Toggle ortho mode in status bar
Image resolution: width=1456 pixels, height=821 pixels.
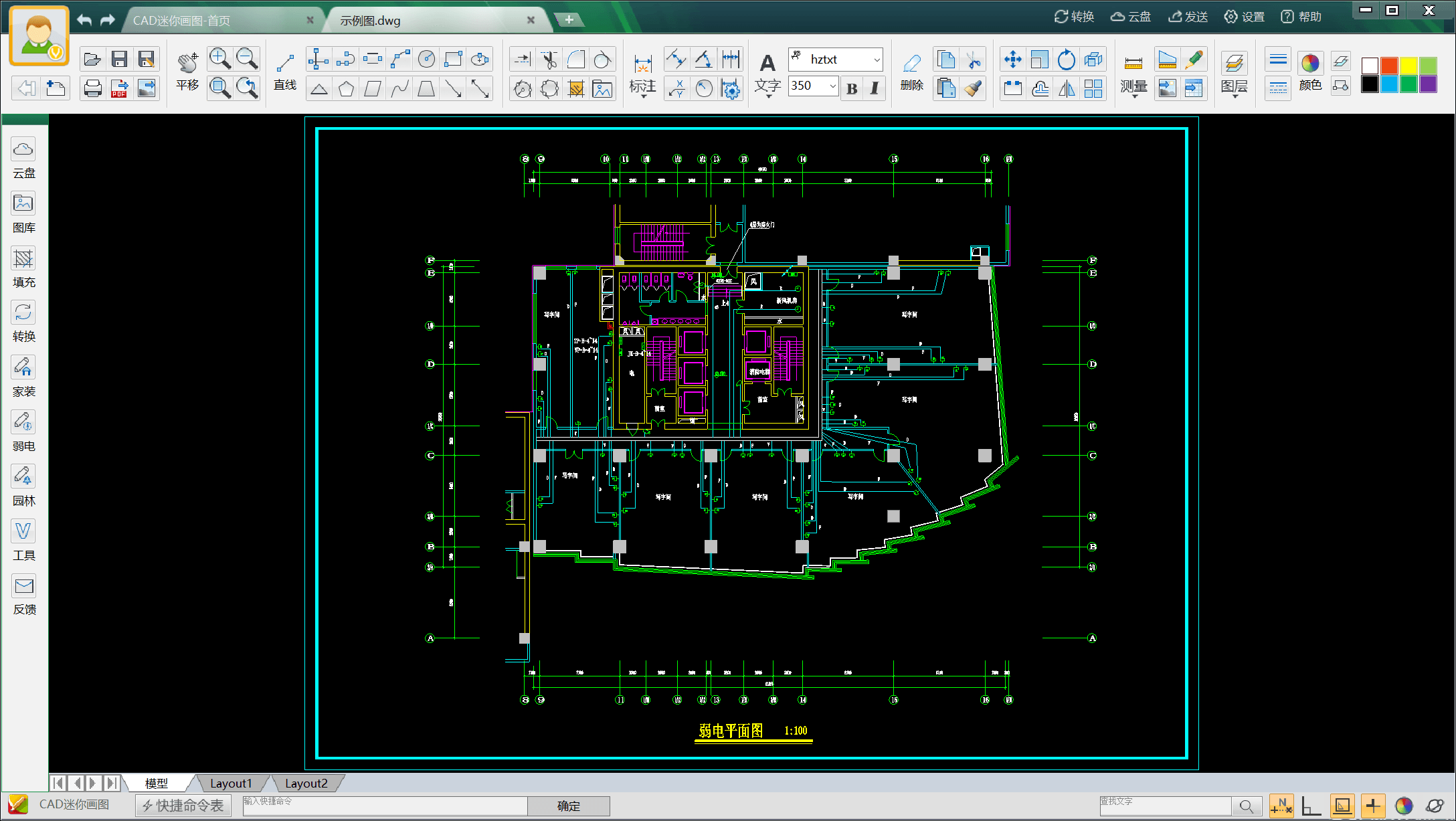point(1311,806)
